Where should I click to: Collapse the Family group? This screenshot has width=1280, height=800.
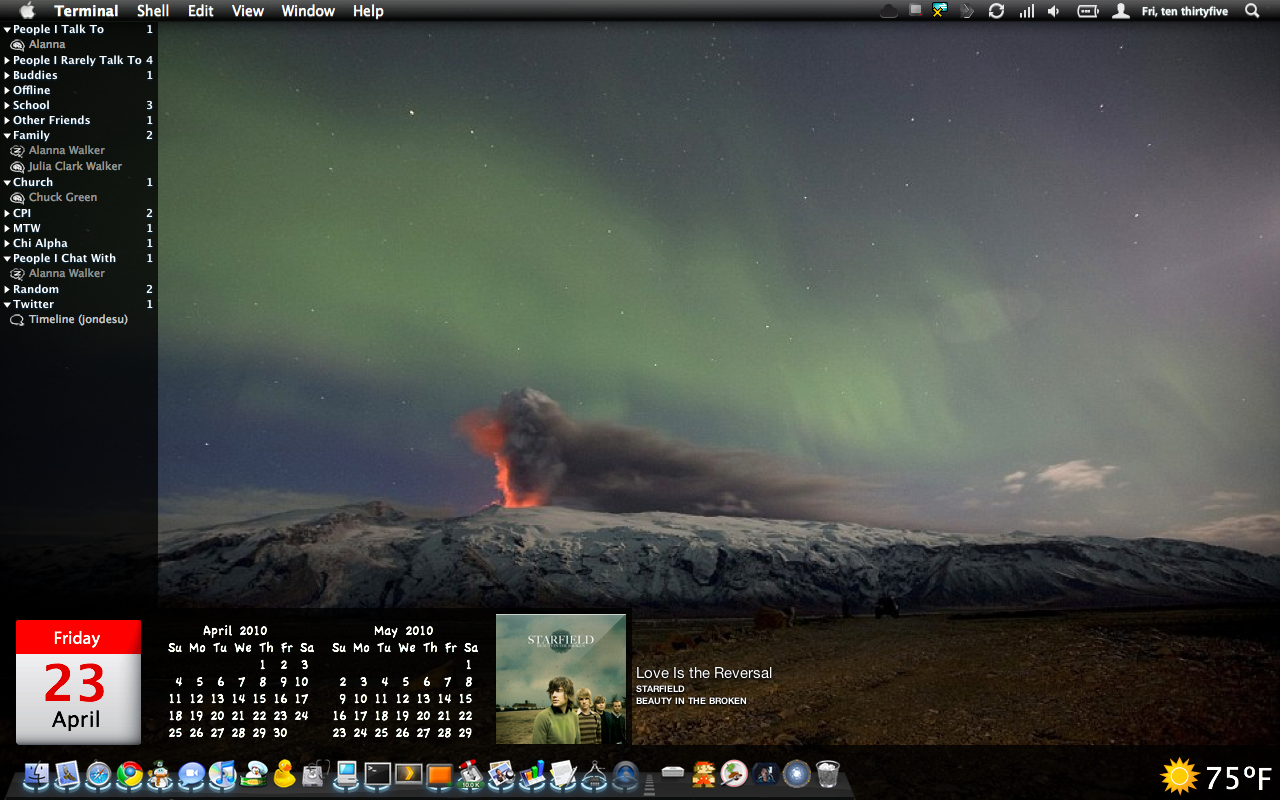(7, 136)
